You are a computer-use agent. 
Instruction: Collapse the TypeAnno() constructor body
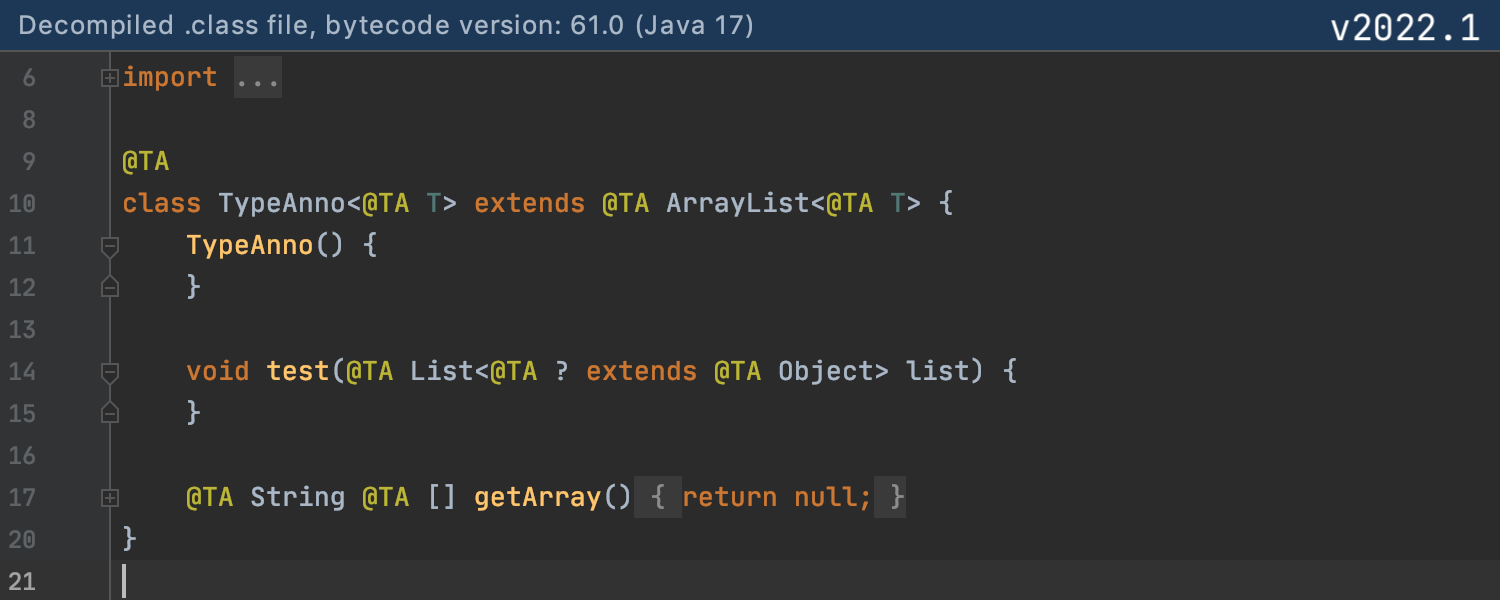[x=110, y=246]
